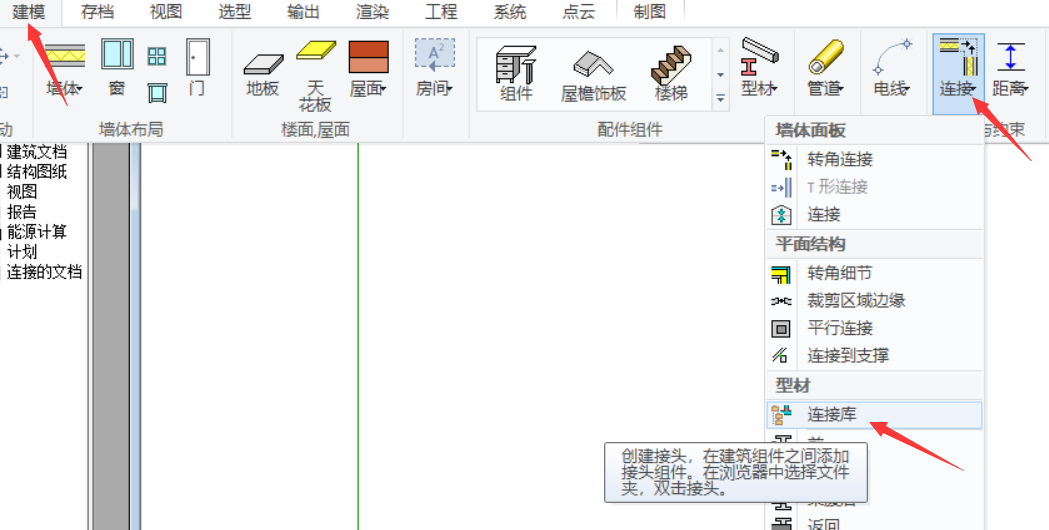This screenshot has width=1049, height=530.
Task: Click the component gallery down arrow
Action: point(721,74)
